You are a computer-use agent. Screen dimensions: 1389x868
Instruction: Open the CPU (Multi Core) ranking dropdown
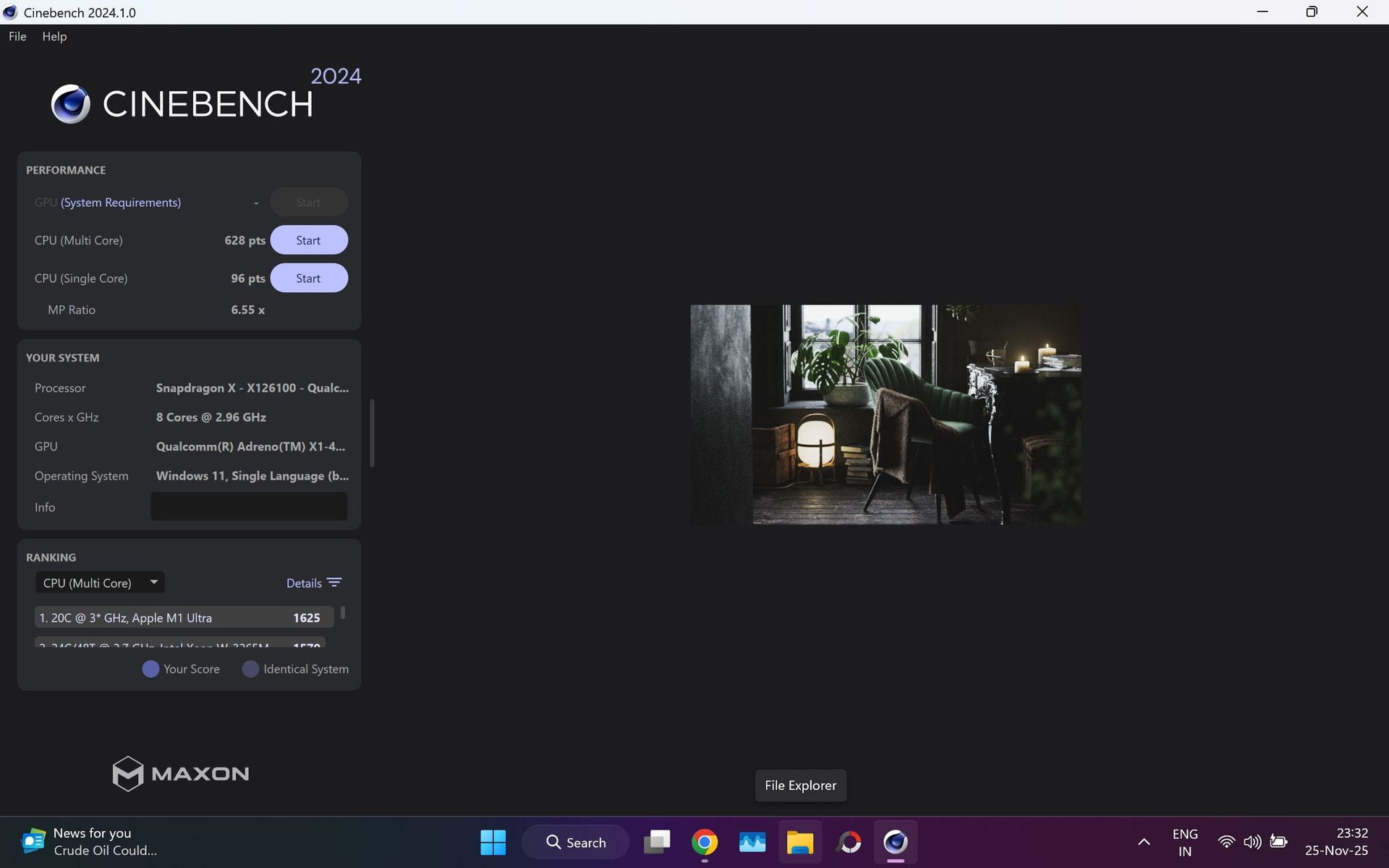point(100,582)
